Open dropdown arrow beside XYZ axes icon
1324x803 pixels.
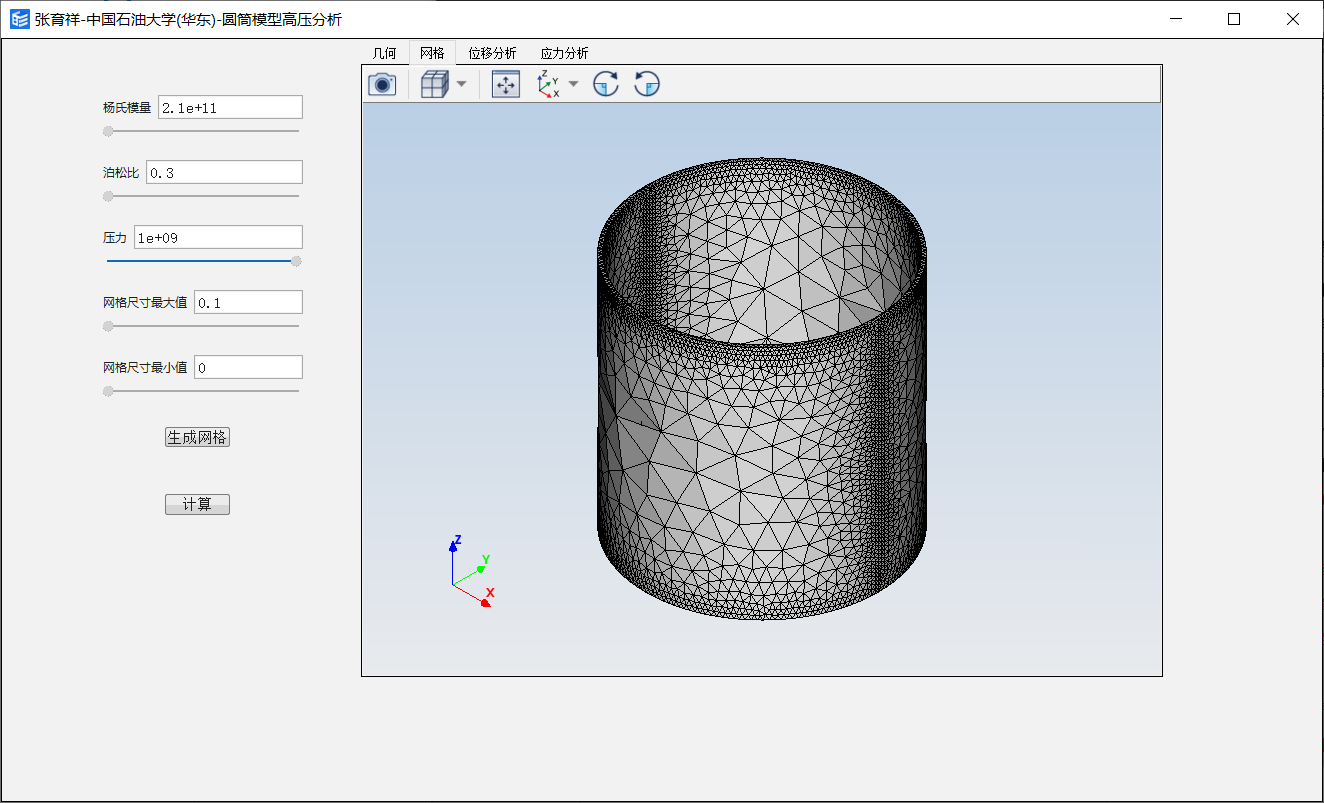573,85
